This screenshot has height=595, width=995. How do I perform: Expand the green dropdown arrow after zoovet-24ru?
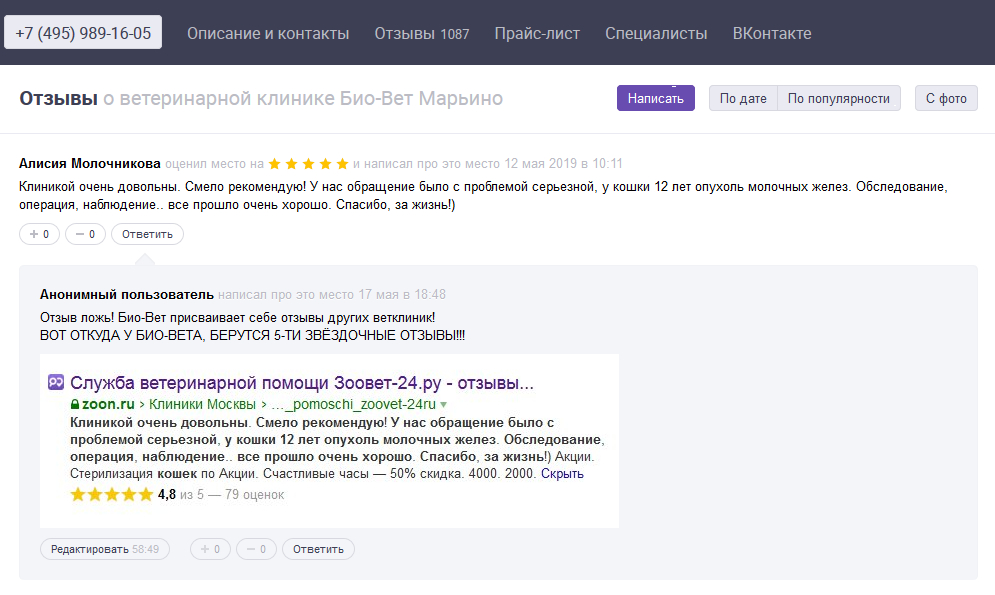click(x=444, y=405)
